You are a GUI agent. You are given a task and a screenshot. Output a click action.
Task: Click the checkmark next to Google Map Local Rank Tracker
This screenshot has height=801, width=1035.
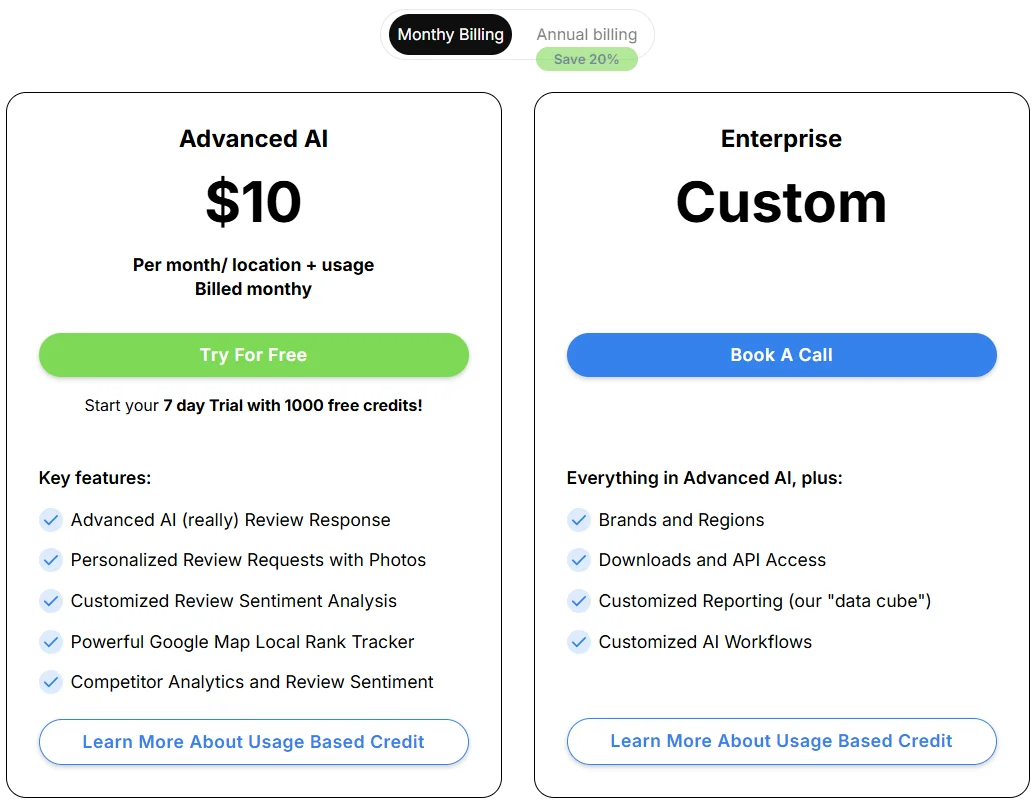click(51, 642)
